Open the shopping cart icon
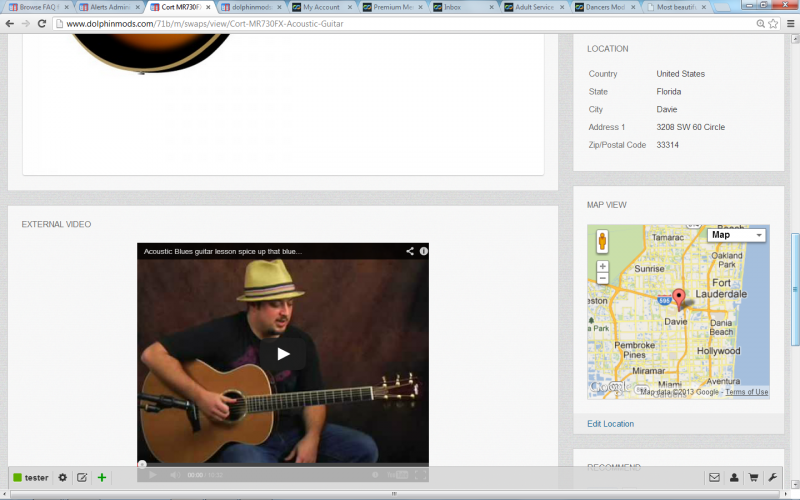 [753, 478]
